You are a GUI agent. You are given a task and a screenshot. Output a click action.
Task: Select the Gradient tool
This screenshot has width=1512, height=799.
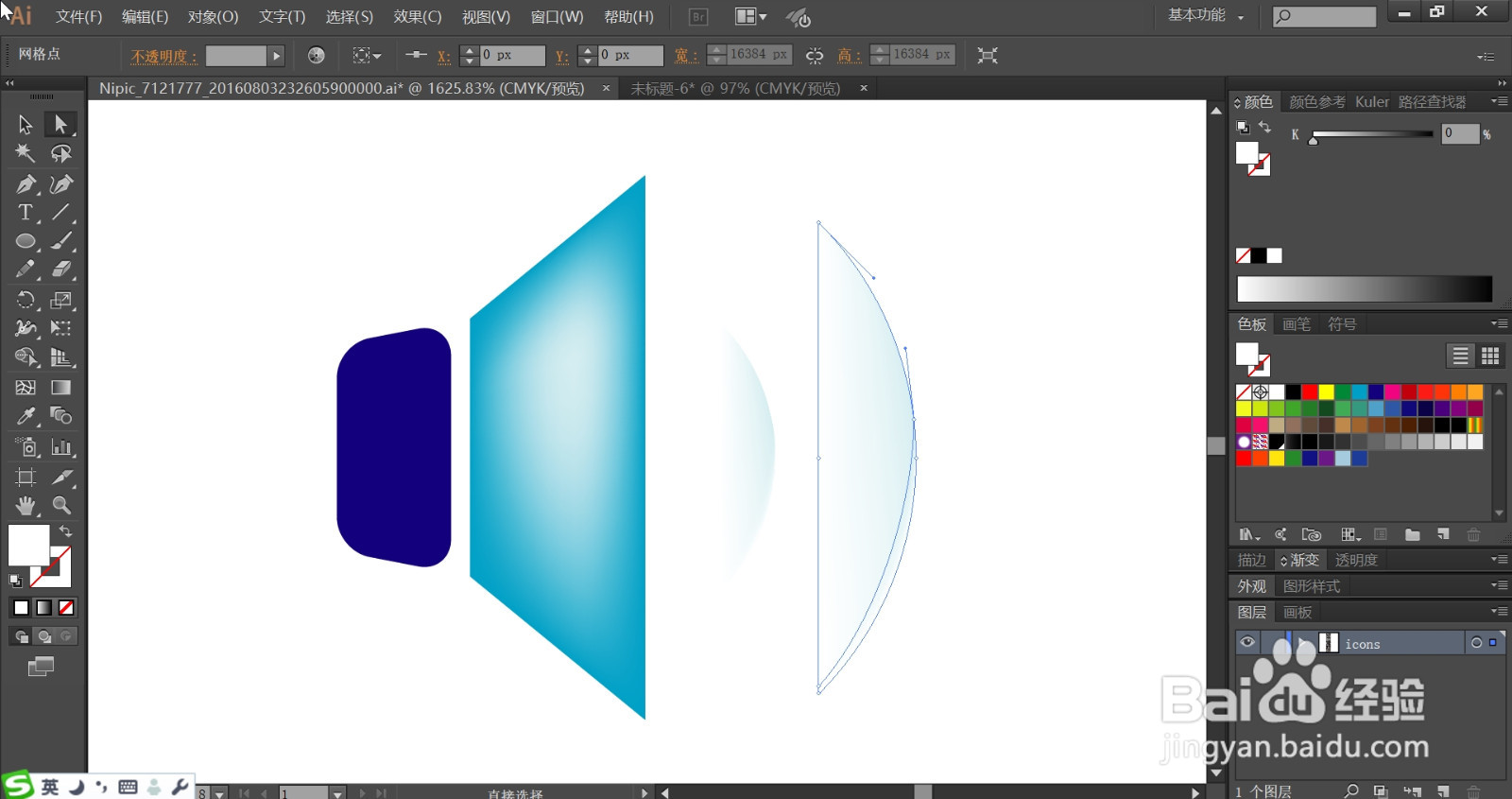coord(60,387)
